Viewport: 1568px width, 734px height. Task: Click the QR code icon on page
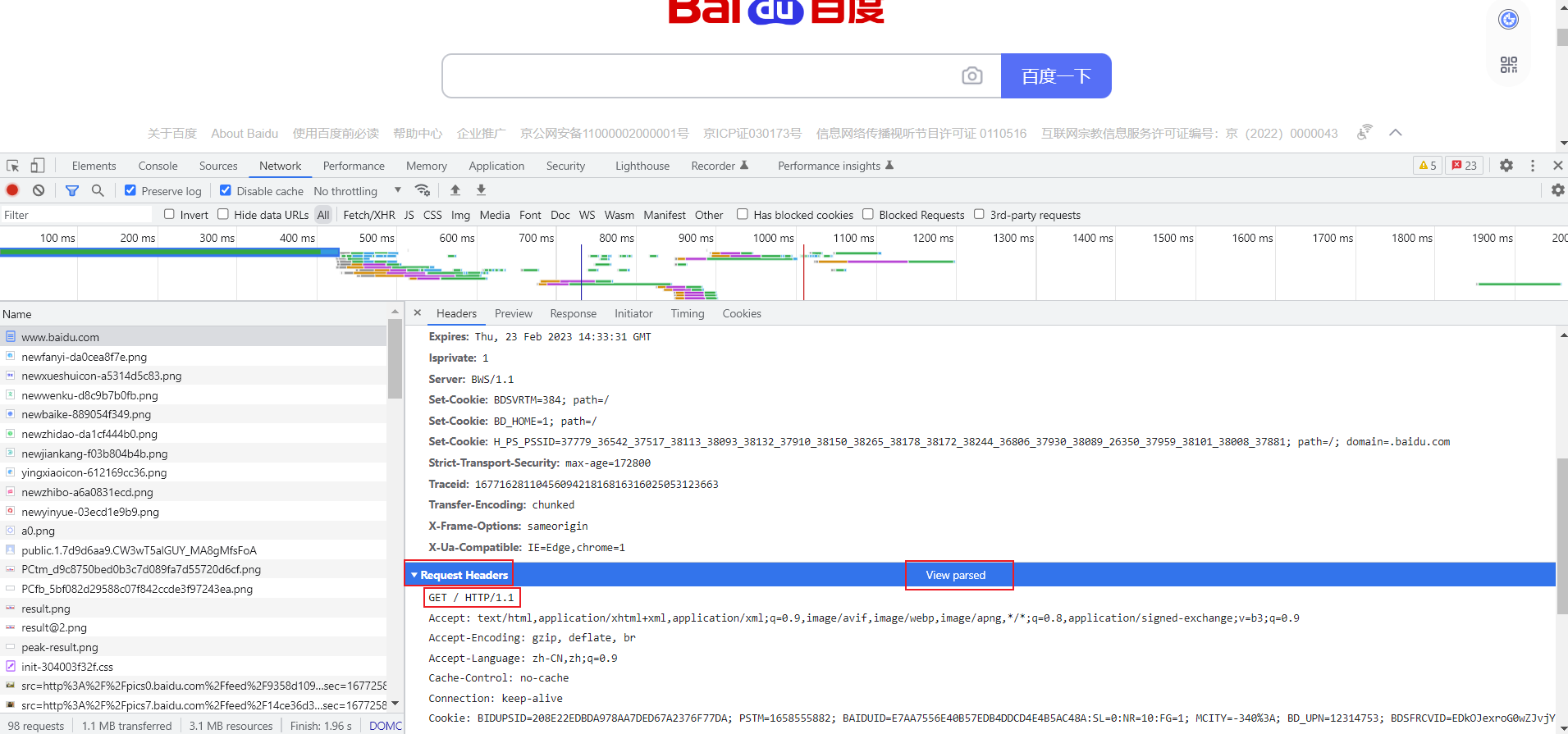1509,65
